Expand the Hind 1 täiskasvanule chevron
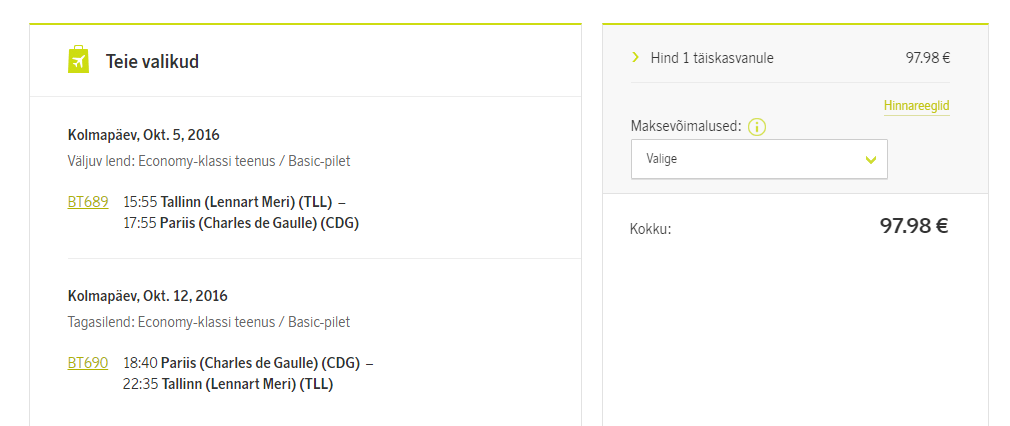 [635, 57]
